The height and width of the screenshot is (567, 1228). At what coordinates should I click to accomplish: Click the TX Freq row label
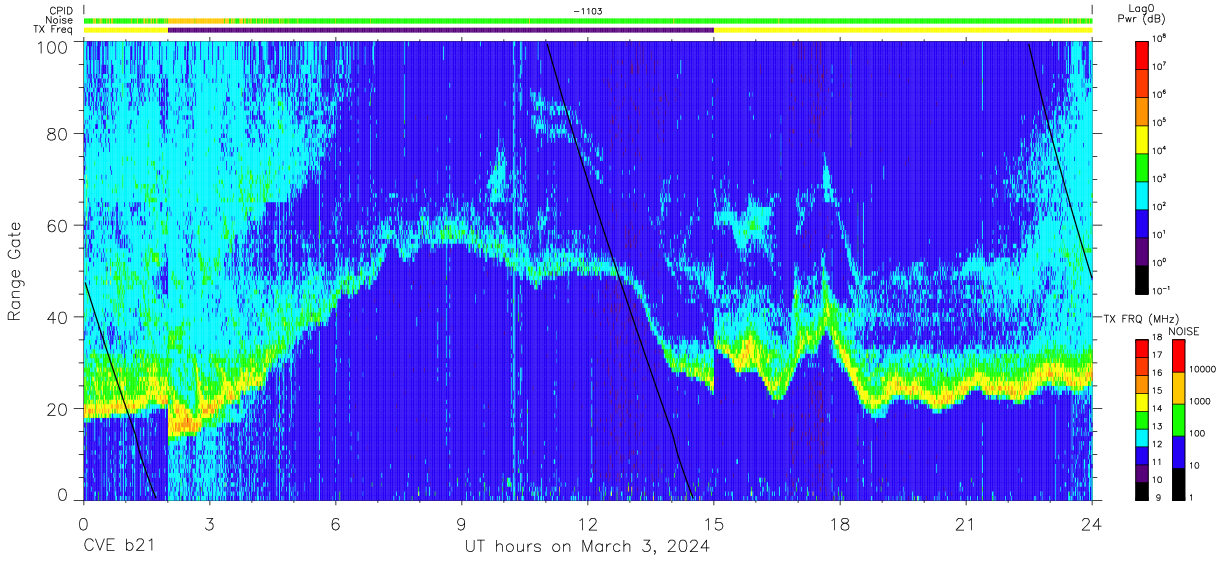(x=54, y=30)
